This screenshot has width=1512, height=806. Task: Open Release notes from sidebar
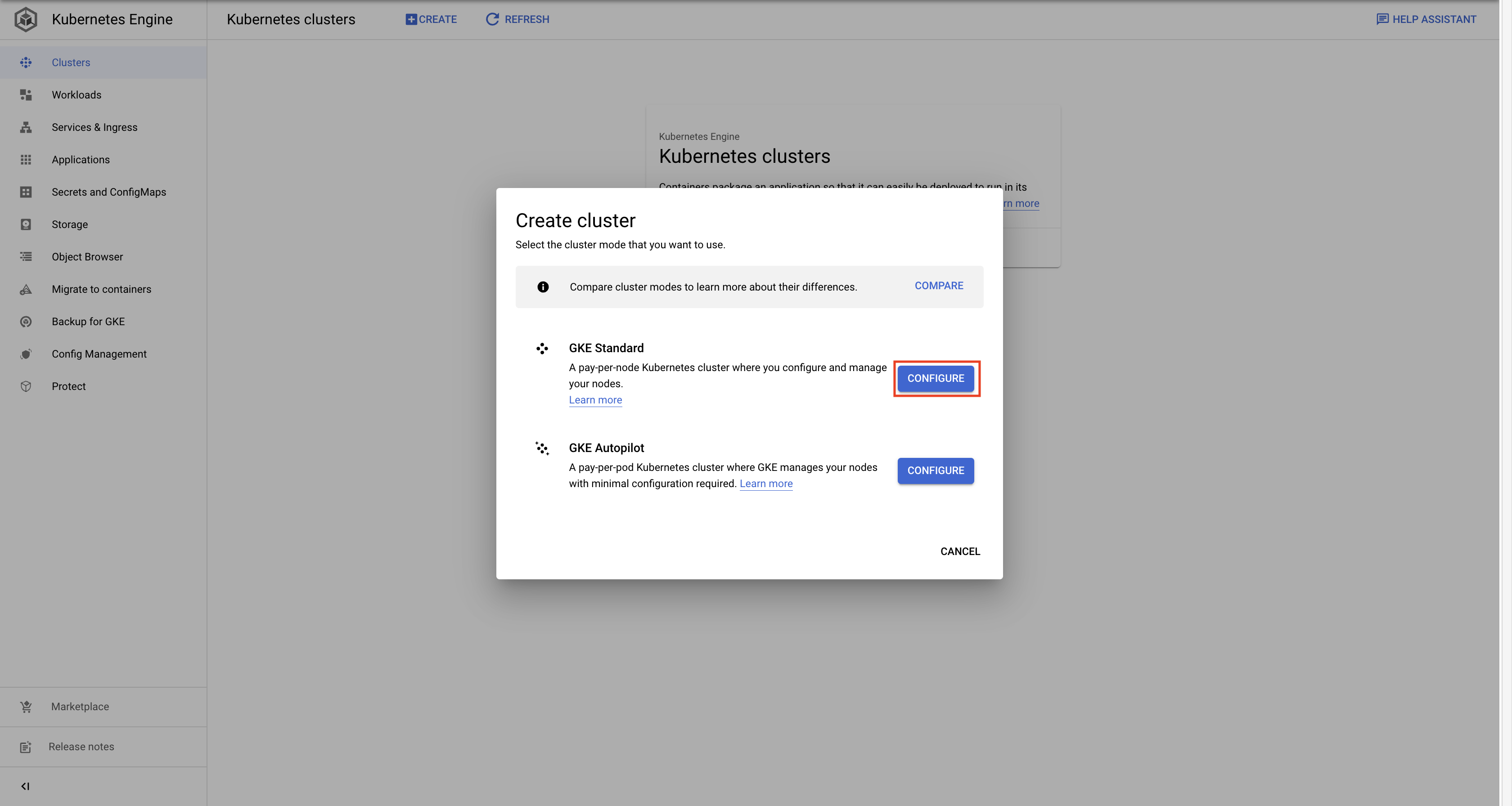click(x=81, y=746)
